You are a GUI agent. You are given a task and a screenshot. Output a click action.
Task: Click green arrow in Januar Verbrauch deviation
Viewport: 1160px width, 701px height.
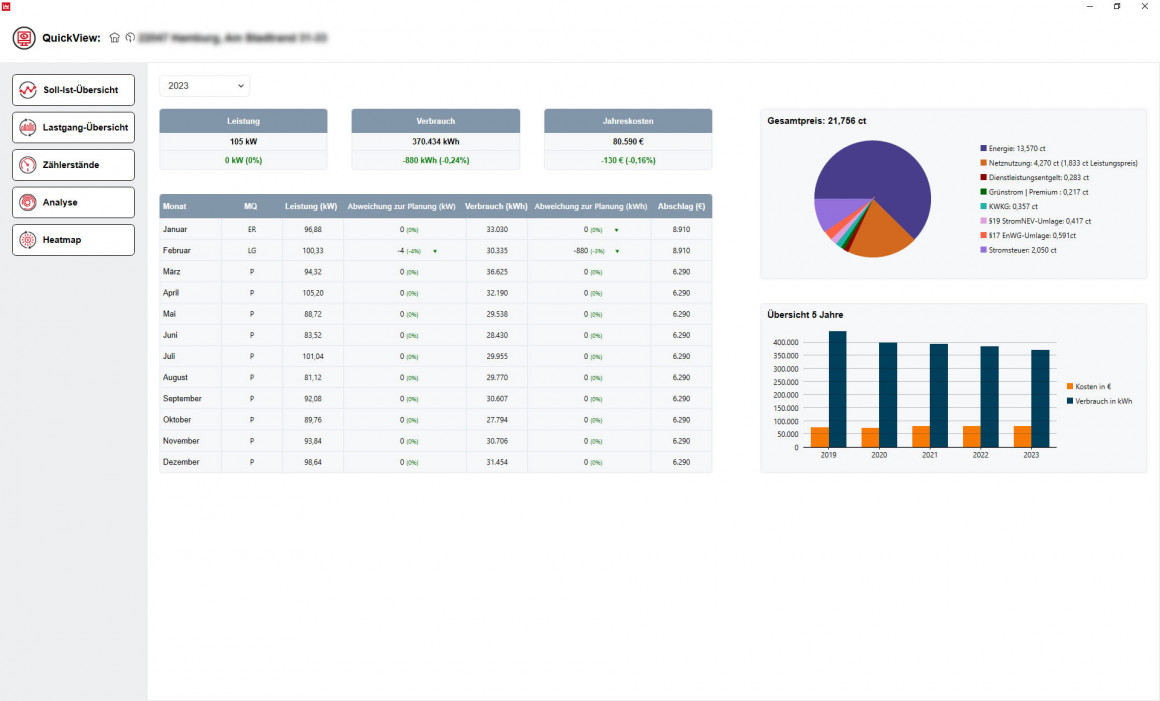click(x=617, y=230)
